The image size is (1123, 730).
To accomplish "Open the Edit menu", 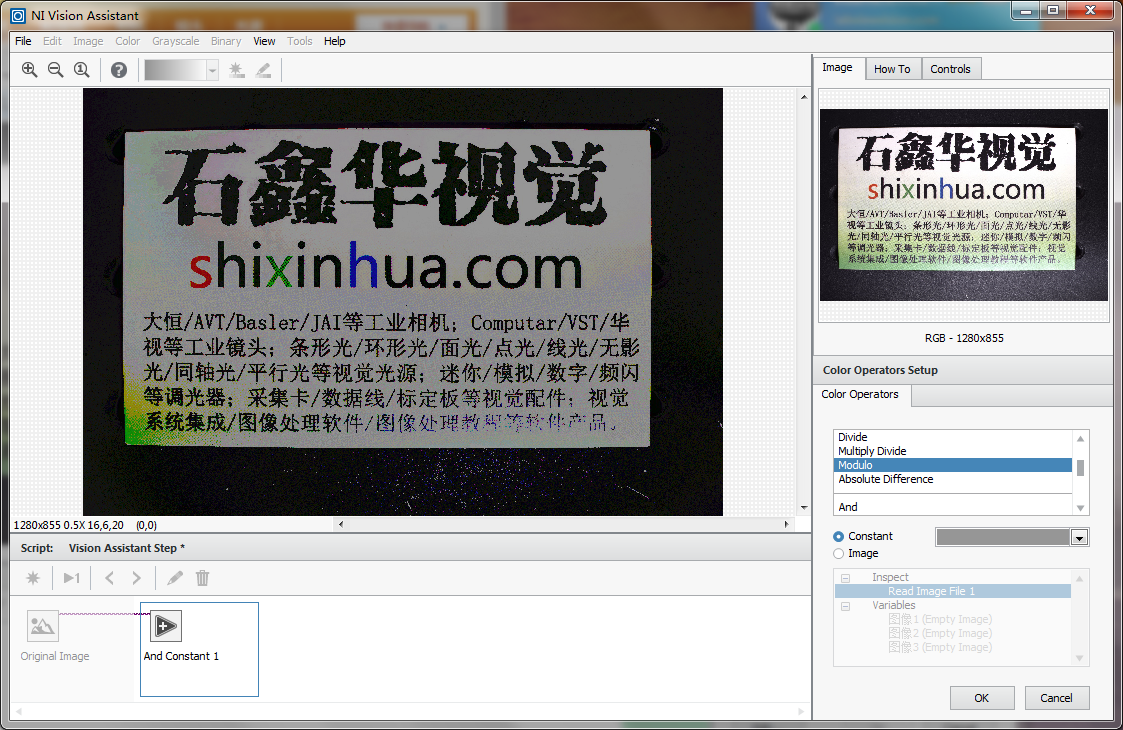I will coord(52,41).
